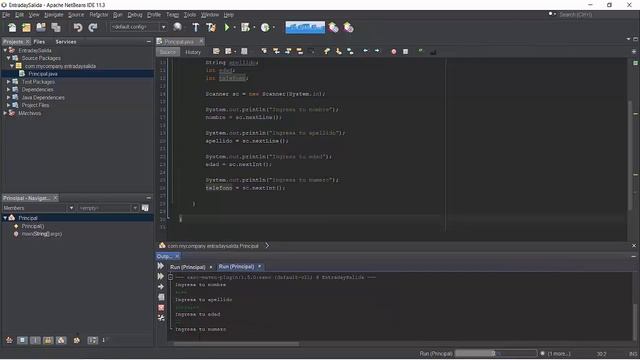Open the Navigate menu
Image resolution: width=640 pixels, height=360 pixels.
(54, 15)
